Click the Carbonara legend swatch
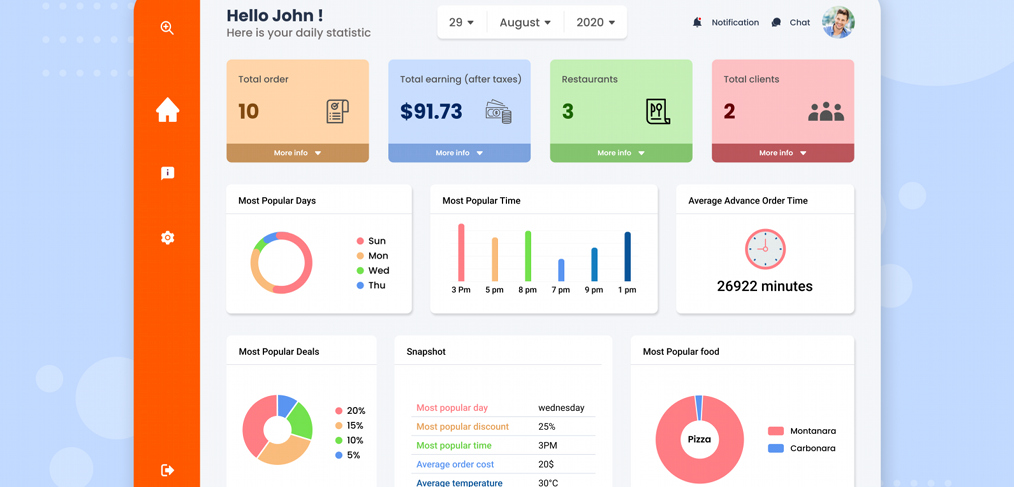The image size is (1014, 487). pos(776,448)
